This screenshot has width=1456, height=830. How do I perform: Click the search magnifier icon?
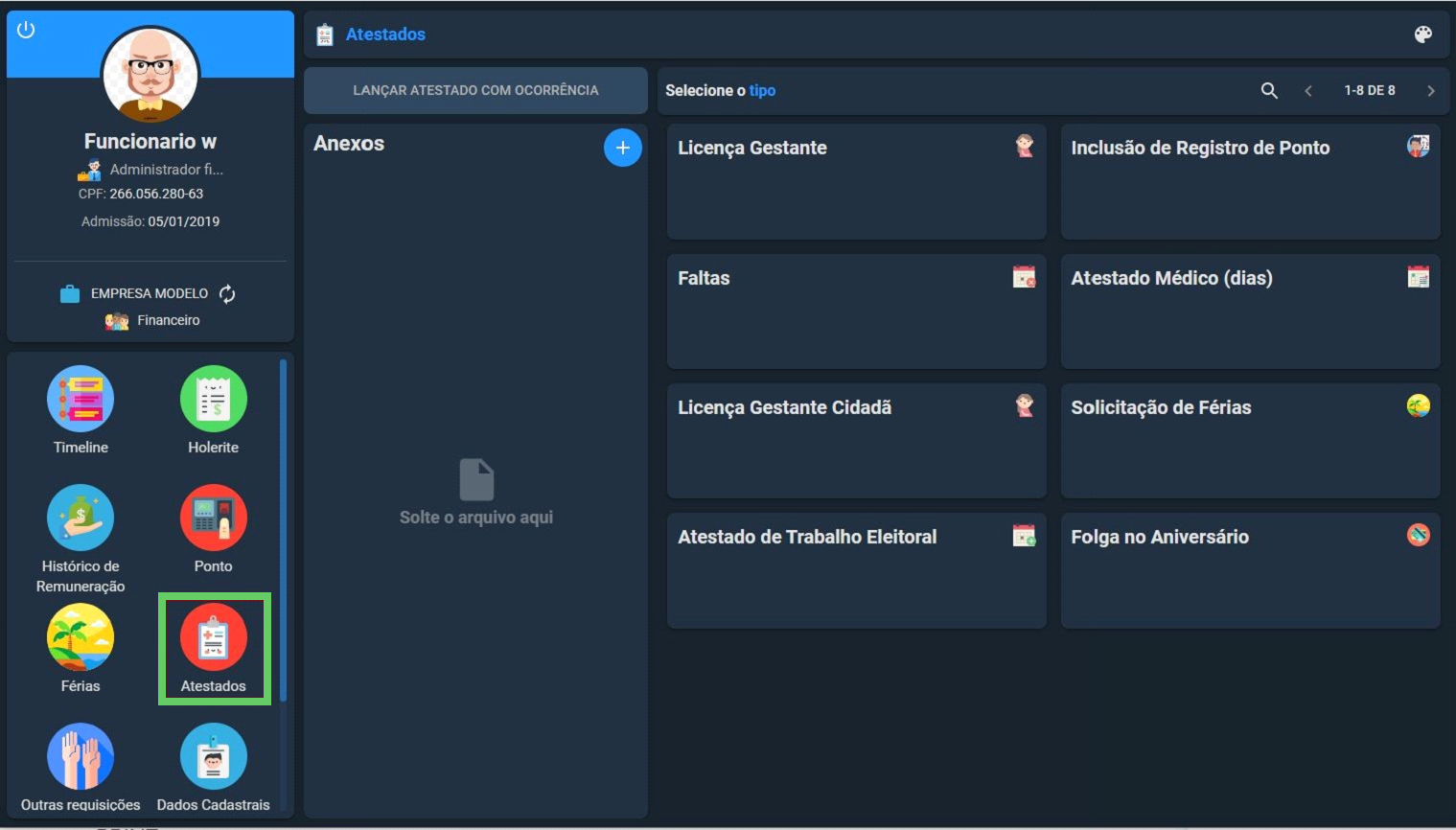coord(1269,90)
